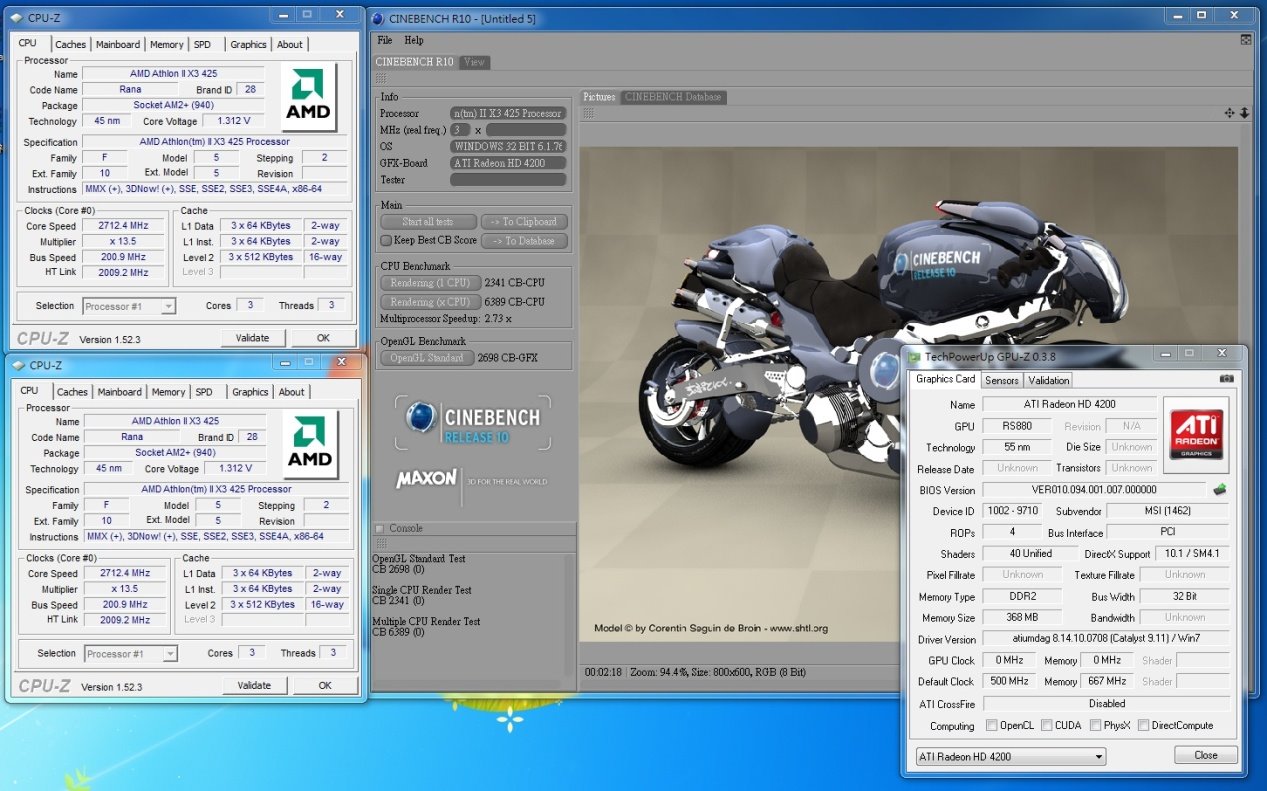Tick the DirectCompute checkbox in GPU-Z
This screenshot has height=791, width=1267.
1143,726
